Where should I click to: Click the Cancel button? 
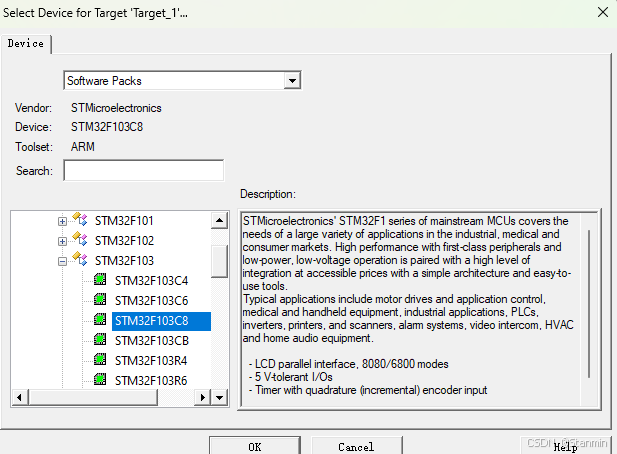(x=356, y=446)
